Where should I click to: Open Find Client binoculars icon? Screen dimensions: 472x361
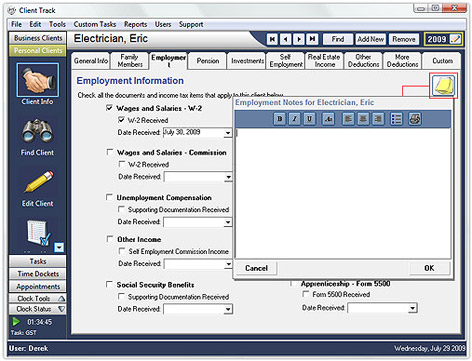37,130
